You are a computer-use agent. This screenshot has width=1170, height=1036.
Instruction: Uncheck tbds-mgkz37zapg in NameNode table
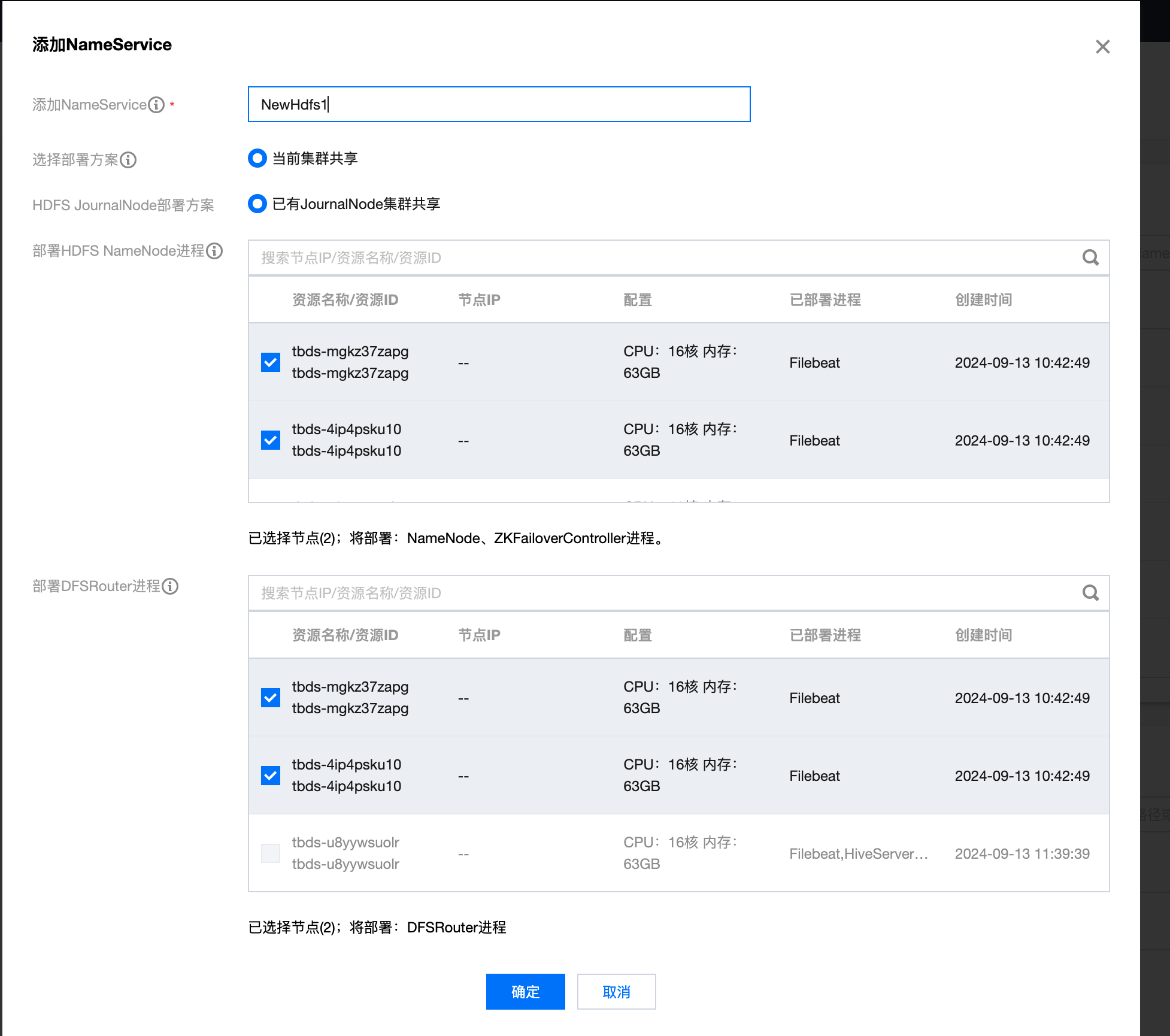coord(271,362)
